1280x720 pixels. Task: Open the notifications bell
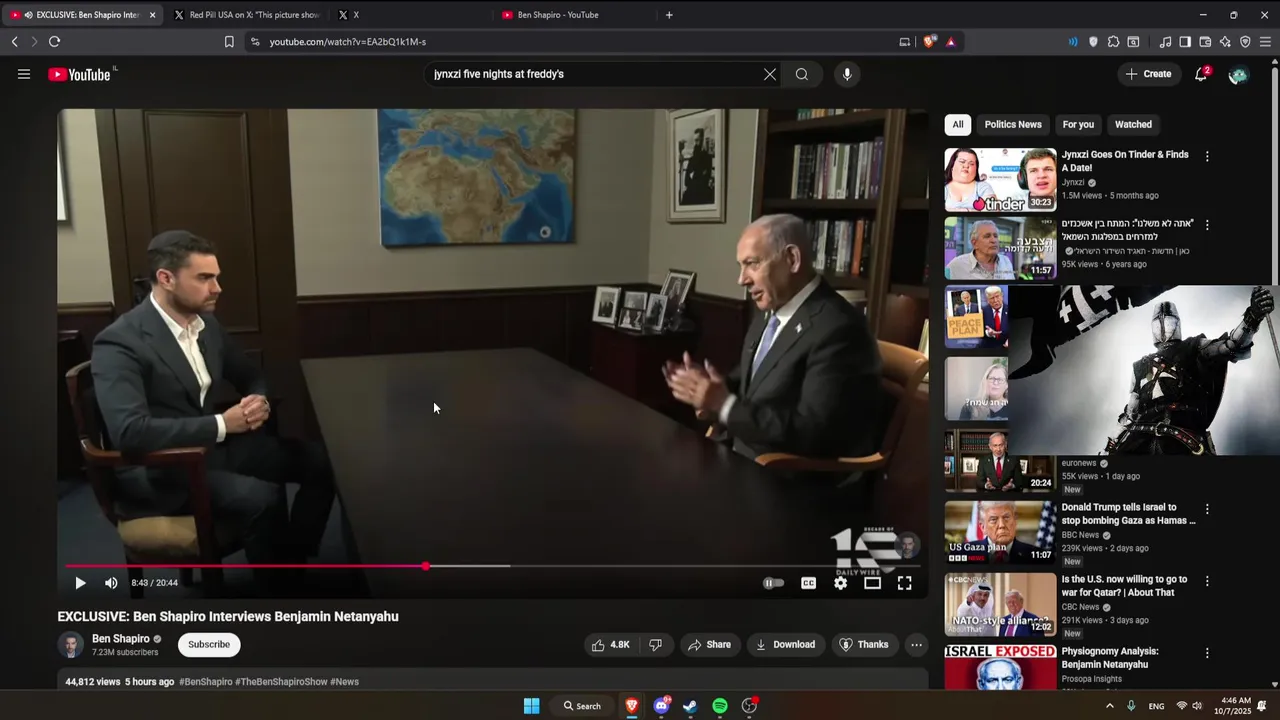(x=1201, y=74)
